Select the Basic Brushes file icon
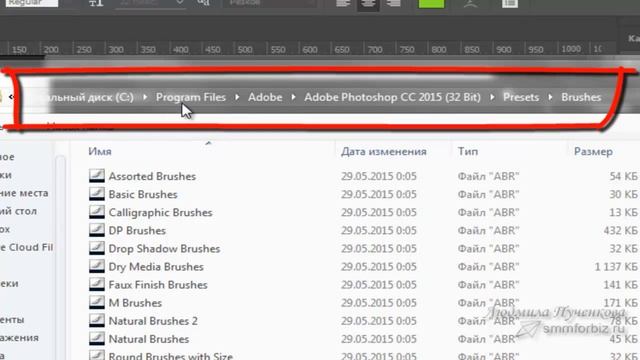Viewport: 640px width, 360px height. click(97, 194)
